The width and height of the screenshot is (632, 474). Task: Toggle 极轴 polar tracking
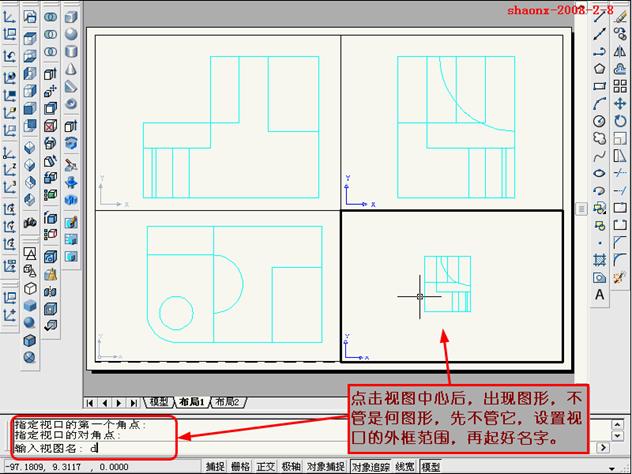tap(291, 466)
